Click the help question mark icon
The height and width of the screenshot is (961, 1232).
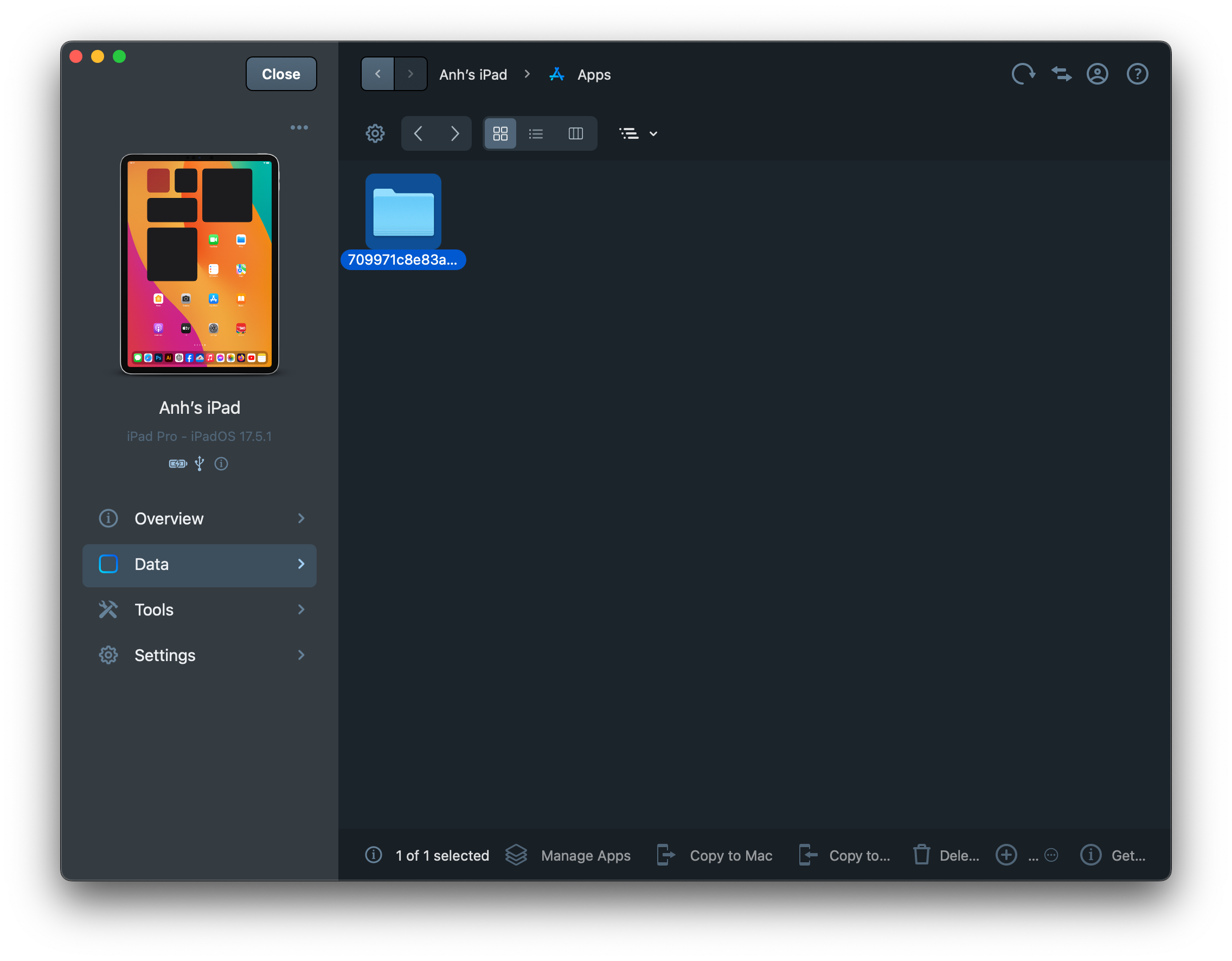(x=1138, y=73)
